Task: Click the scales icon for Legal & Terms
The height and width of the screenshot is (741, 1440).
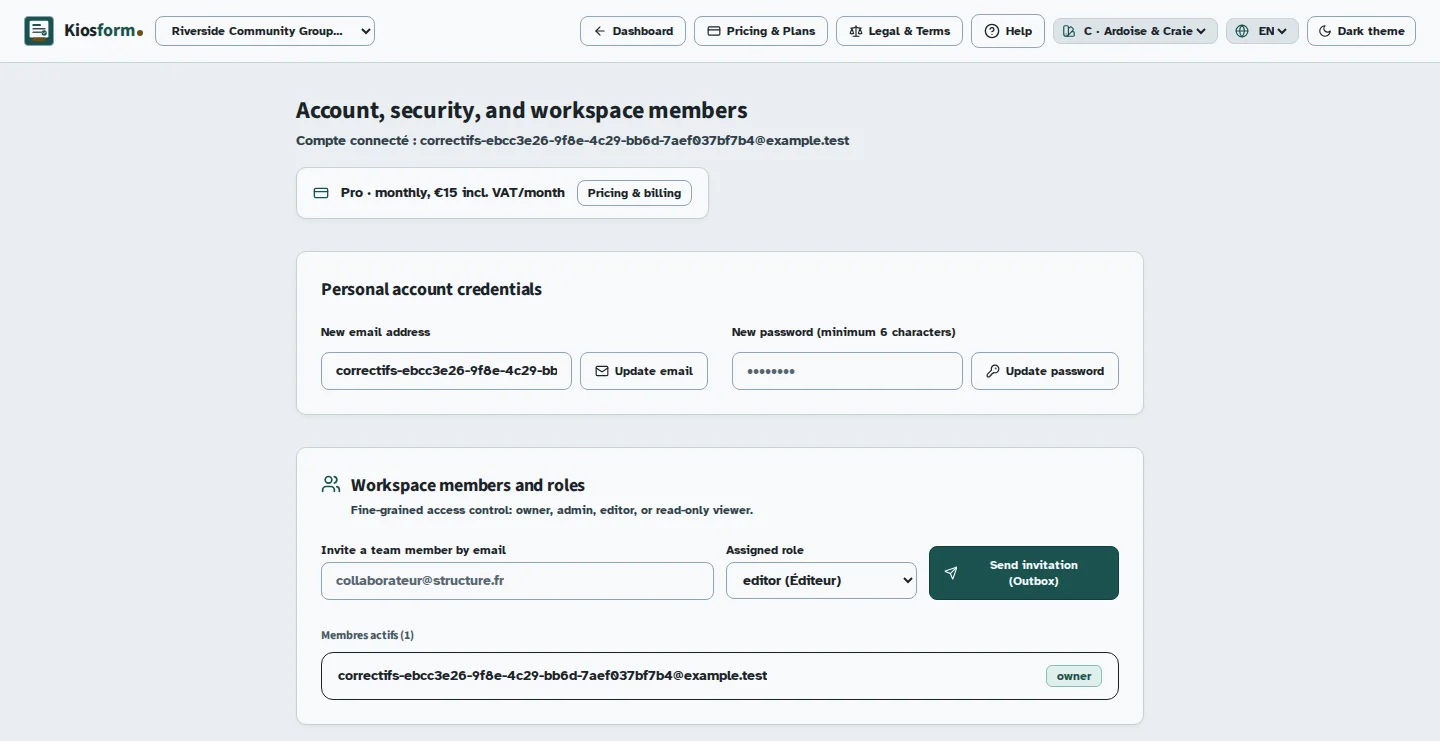Action: pyautogui.click(x=855, y=31)
